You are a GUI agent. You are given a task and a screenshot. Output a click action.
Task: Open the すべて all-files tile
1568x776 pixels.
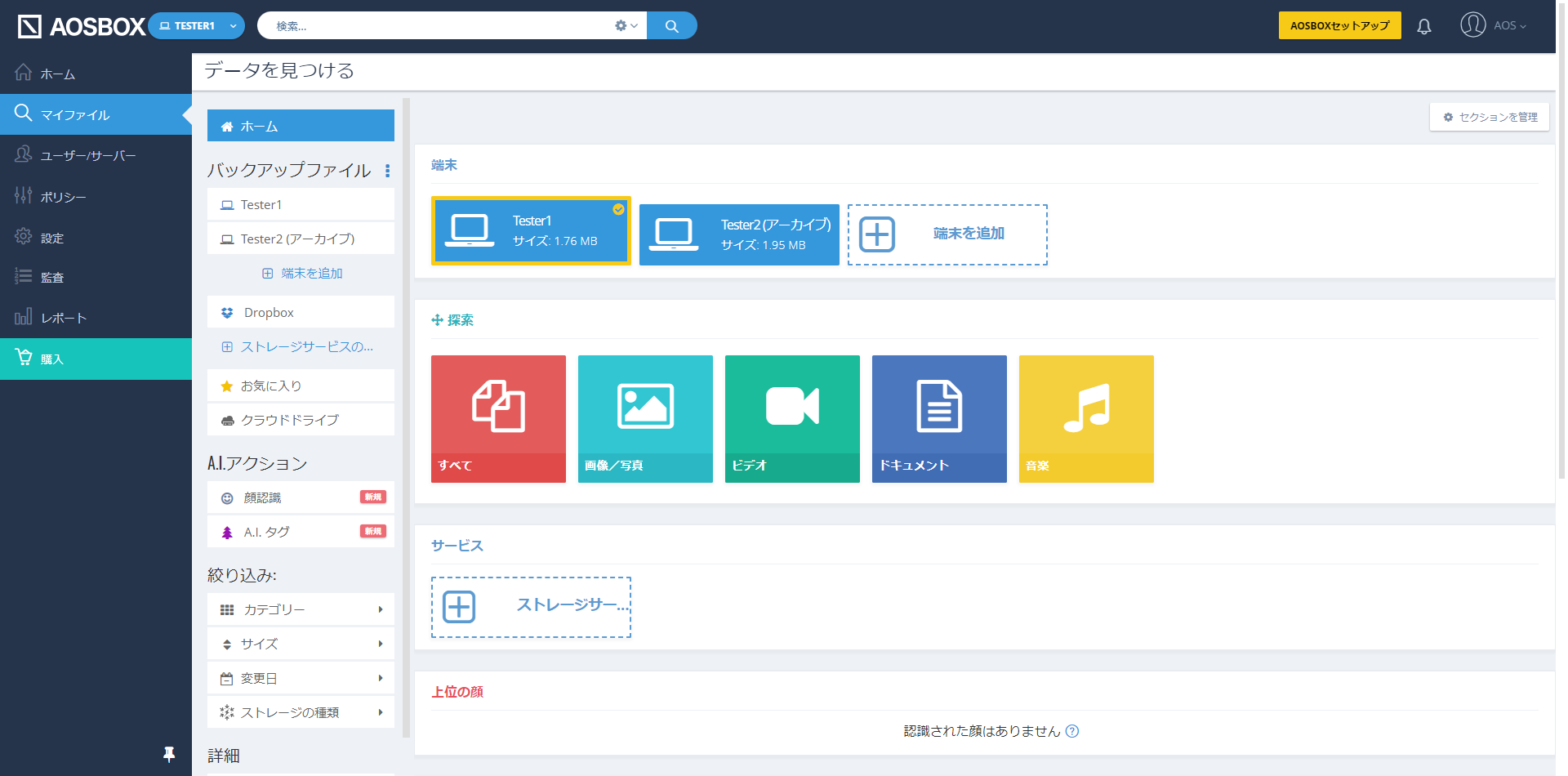[x=498, y=419]
